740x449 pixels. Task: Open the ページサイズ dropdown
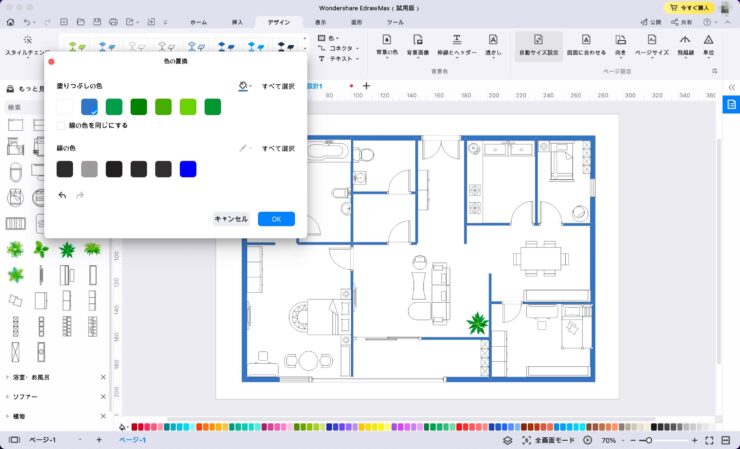(652, 45)
